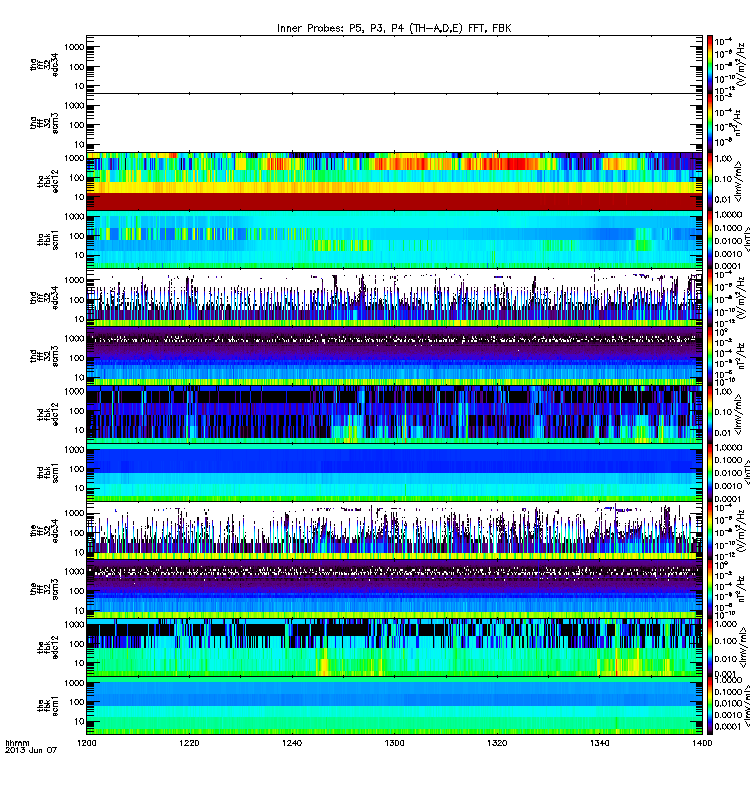Click the 1200 time axis label
This screenshot has width=750, height=800.
[x=86, y=743]
